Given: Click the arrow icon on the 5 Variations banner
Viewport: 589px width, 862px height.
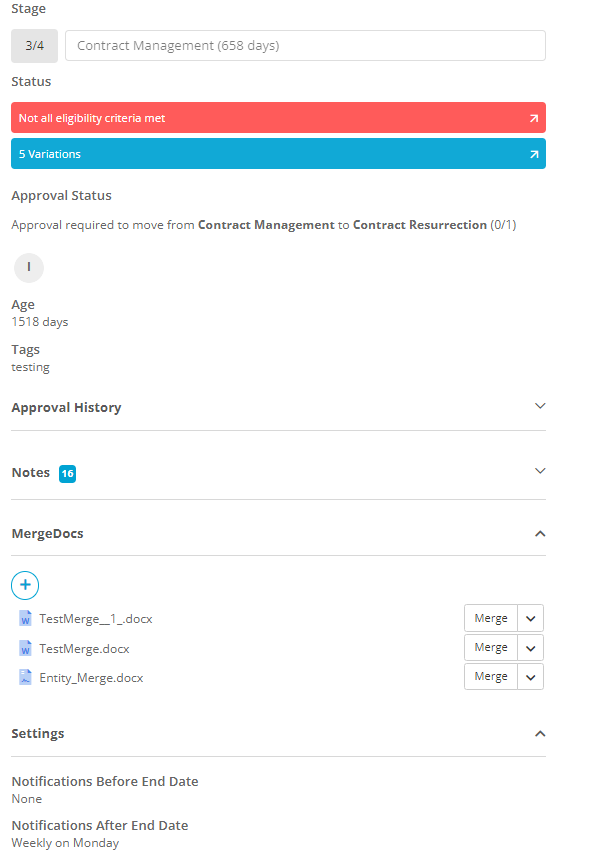Looking at the screenshot, I should pyautogui.click(x=535, y=153).
